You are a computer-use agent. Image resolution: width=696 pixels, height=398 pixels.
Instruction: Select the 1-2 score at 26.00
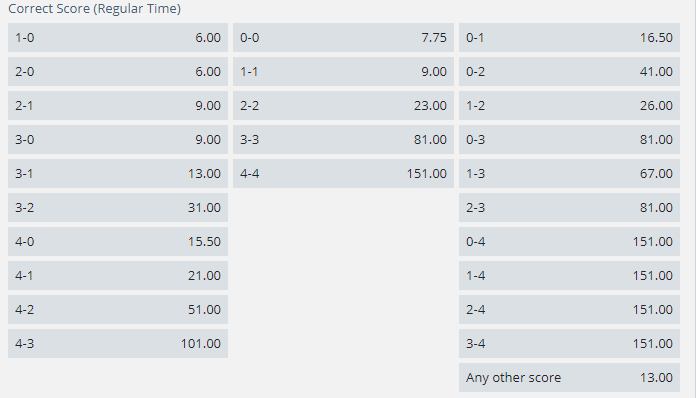(569, 106)
